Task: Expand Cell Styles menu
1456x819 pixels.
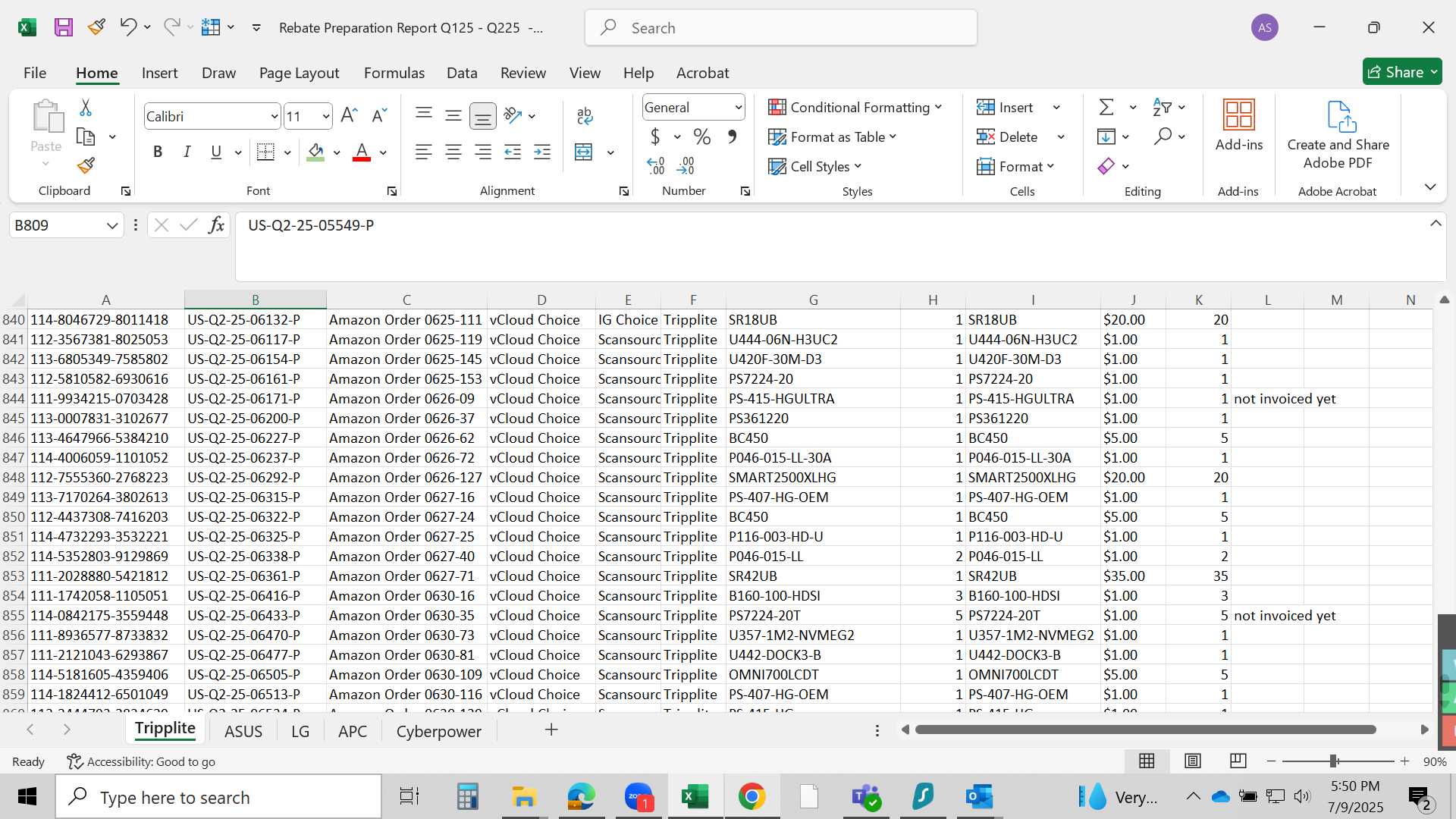Action: pyautogui.click(x=815, y=166)
